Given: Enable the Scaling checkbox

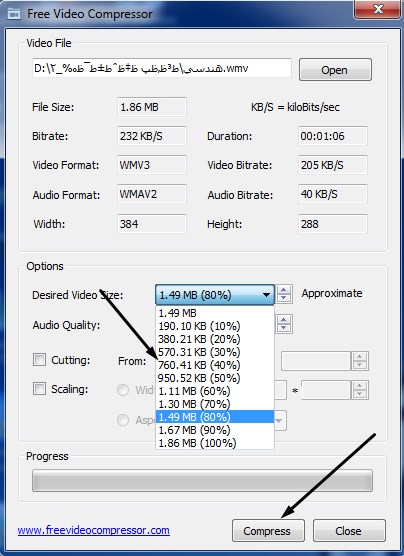Looking at the screenshot, I should pos(39,389).
